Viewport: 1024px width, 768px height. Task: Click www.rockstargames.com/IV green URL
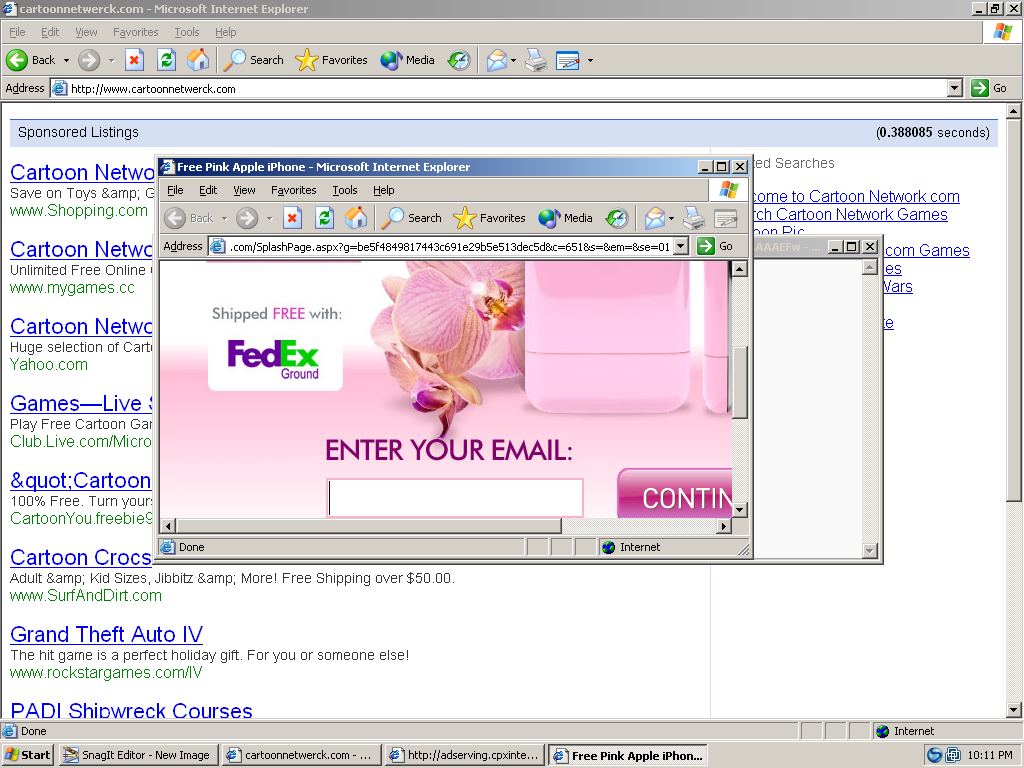click(x=106, y=672)
